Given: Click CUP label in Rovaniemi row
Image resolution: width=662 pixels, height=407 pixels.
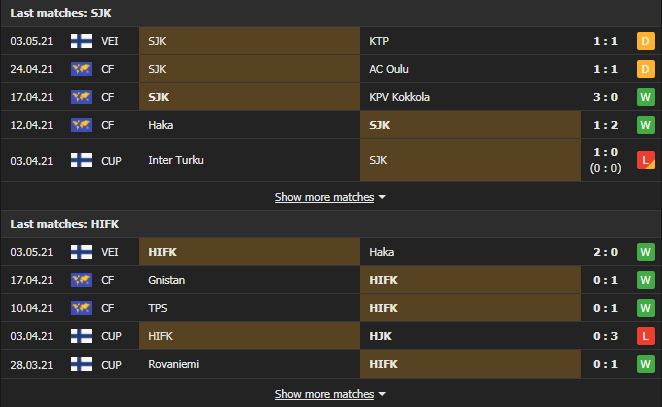Looking at the screenshot, I should (111, 364).
